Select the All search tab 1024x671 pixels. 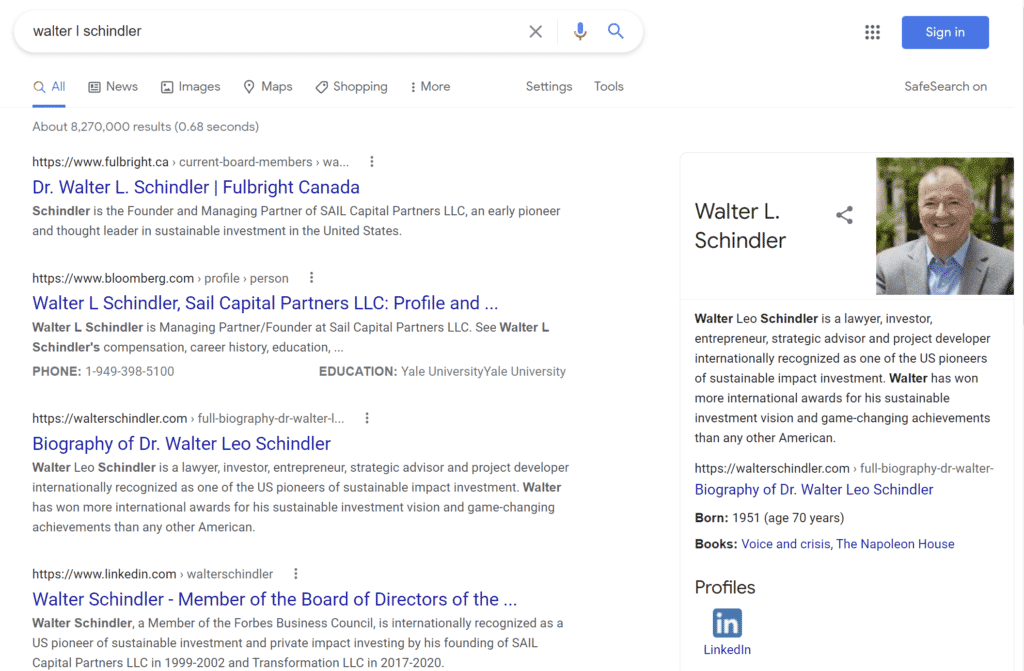tap(49, 87)
